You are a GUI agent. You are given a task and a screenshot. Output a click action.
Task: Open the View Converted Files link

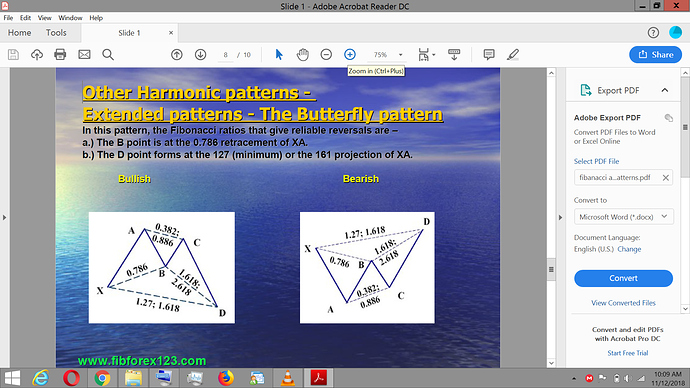coord(623,303)
